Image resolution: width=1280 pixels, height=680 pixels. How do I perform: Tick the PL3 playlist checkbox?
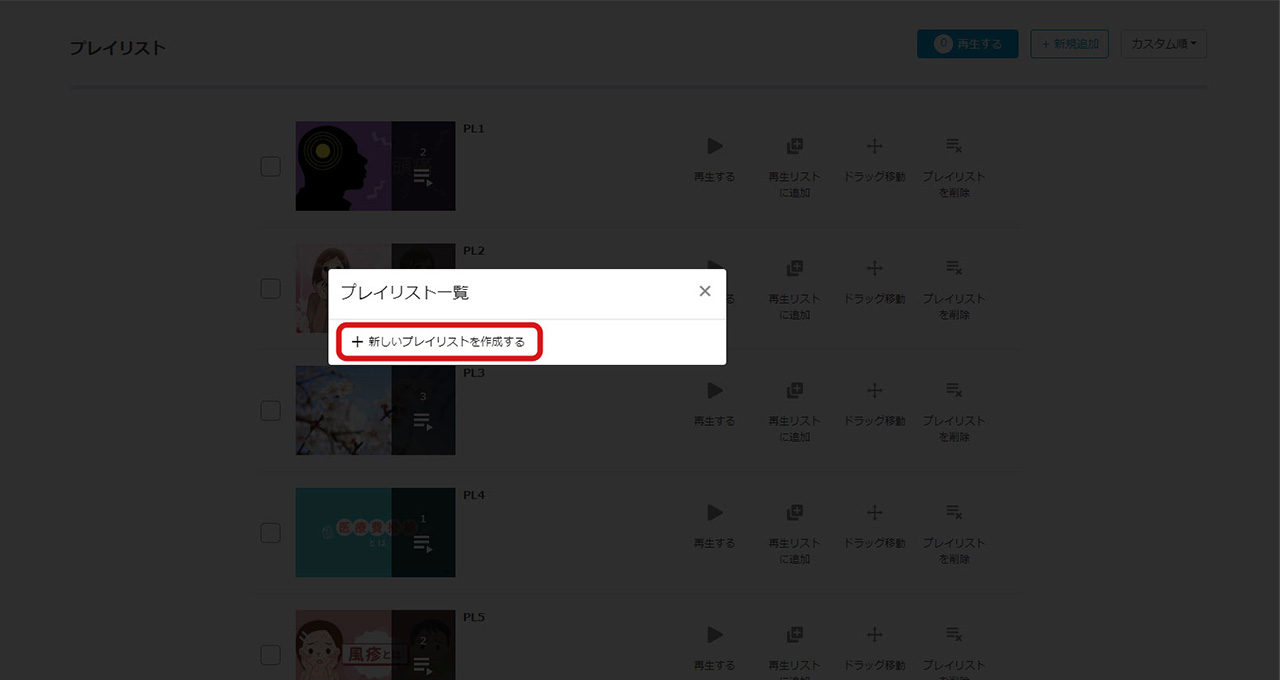pos(270,410)
